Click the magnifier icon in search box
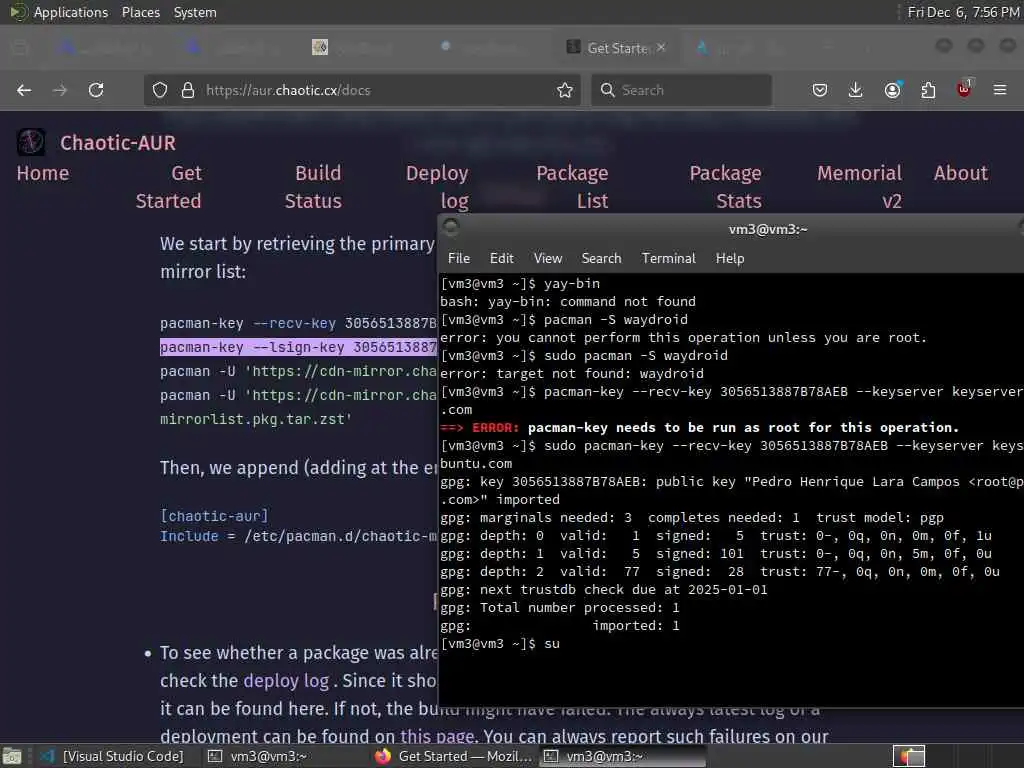This screenshot has height=768, width=1024. (x=607, y=90)
